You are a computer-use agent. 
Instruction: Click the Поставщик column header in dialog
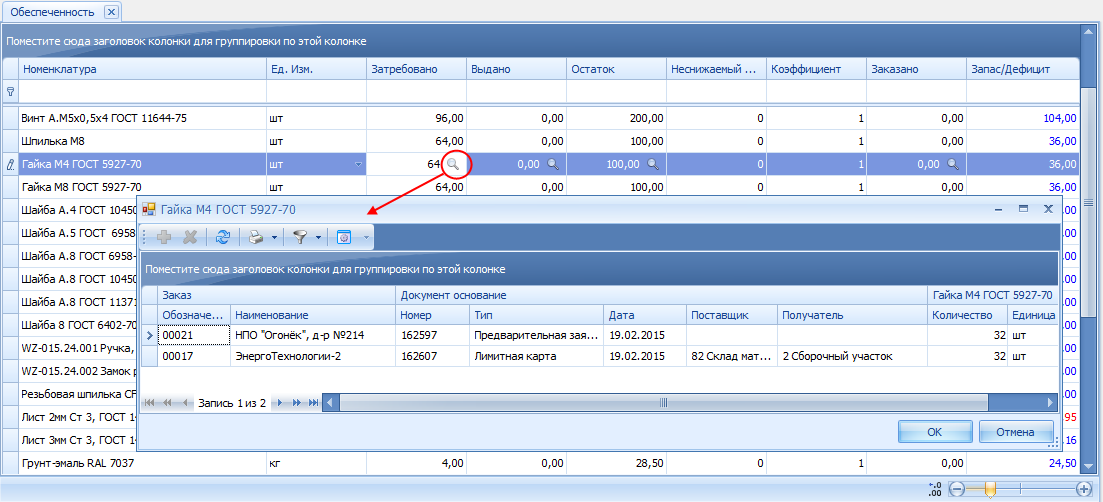[x=732, y=315]
